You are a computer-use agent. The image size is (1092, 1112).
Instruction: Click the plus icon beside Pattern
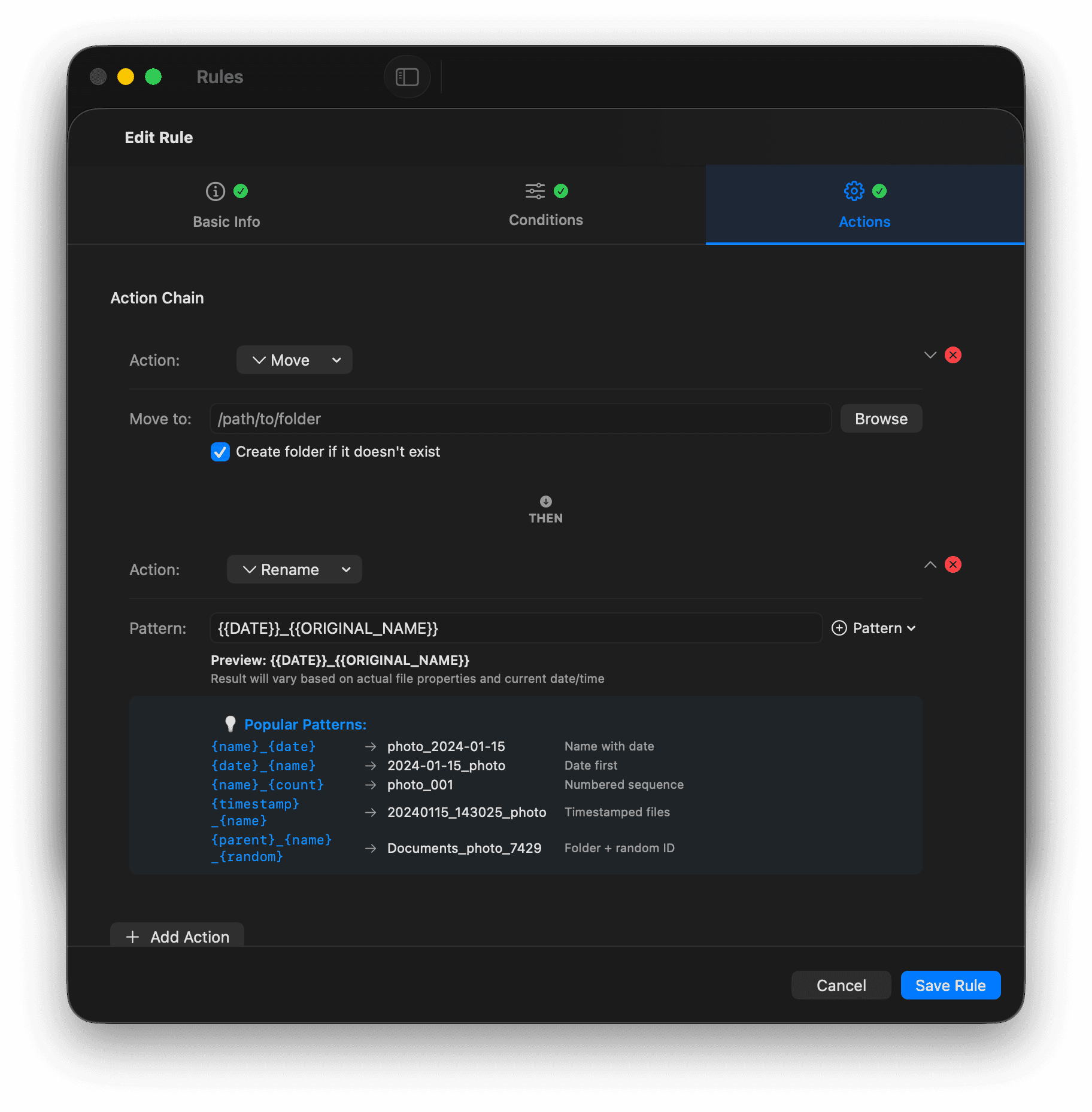click(x=838, y=628)
